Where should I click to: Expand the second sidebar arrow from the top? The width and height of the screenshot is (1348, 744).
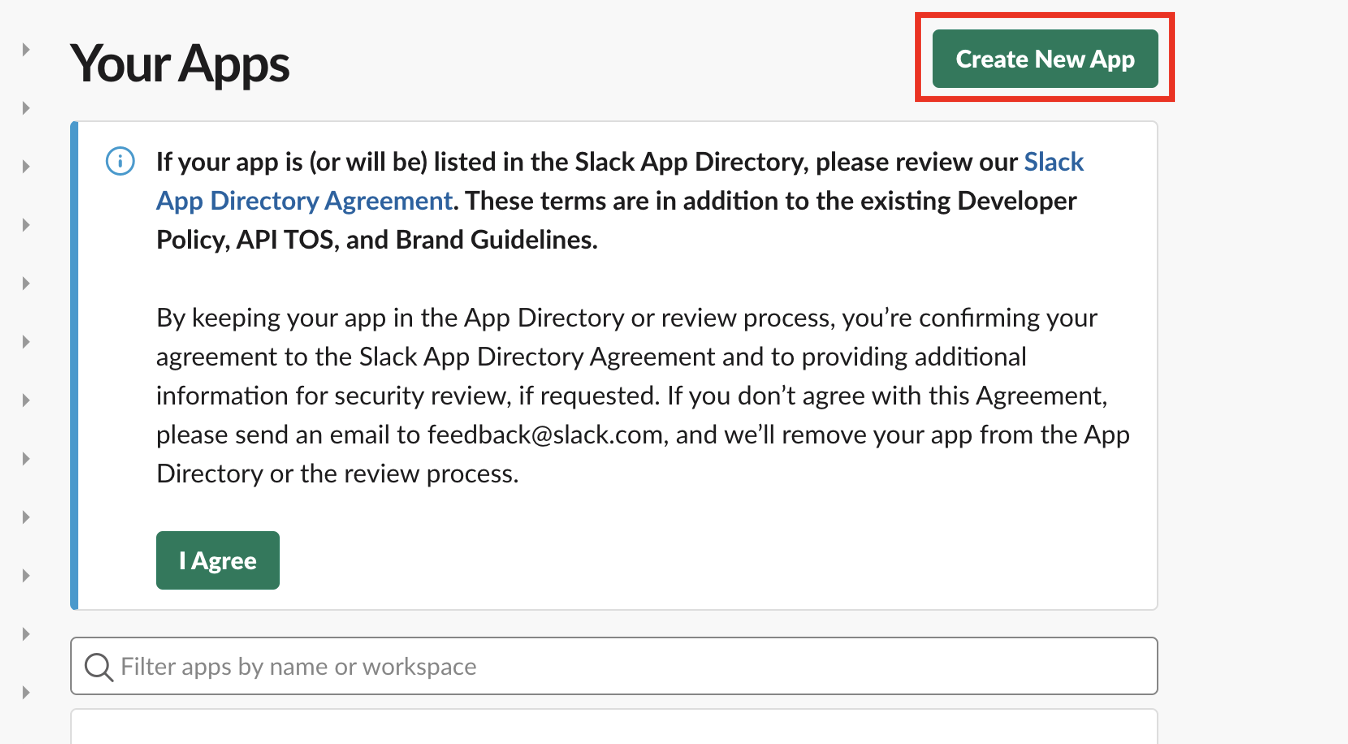point(27,107)
